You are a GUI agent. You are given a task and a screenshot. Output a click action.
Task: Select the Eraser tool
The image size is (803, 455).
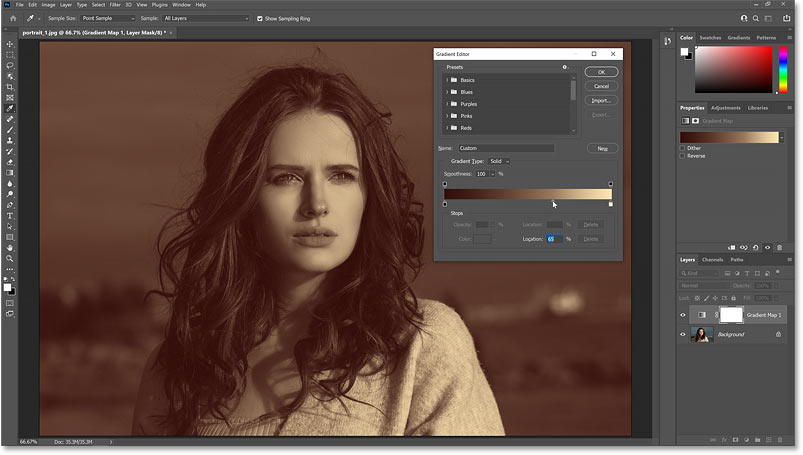tap(10, 162)
